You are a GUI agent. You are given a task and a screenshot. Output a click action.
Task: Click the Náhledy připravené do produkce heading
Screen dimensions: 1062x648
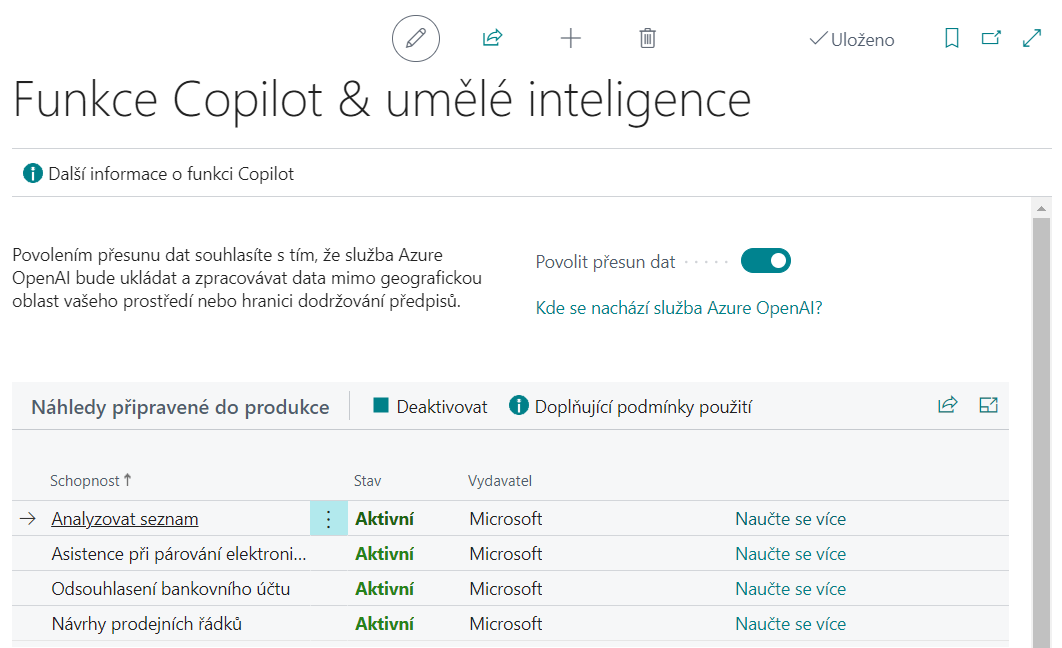tap(180, 407)
